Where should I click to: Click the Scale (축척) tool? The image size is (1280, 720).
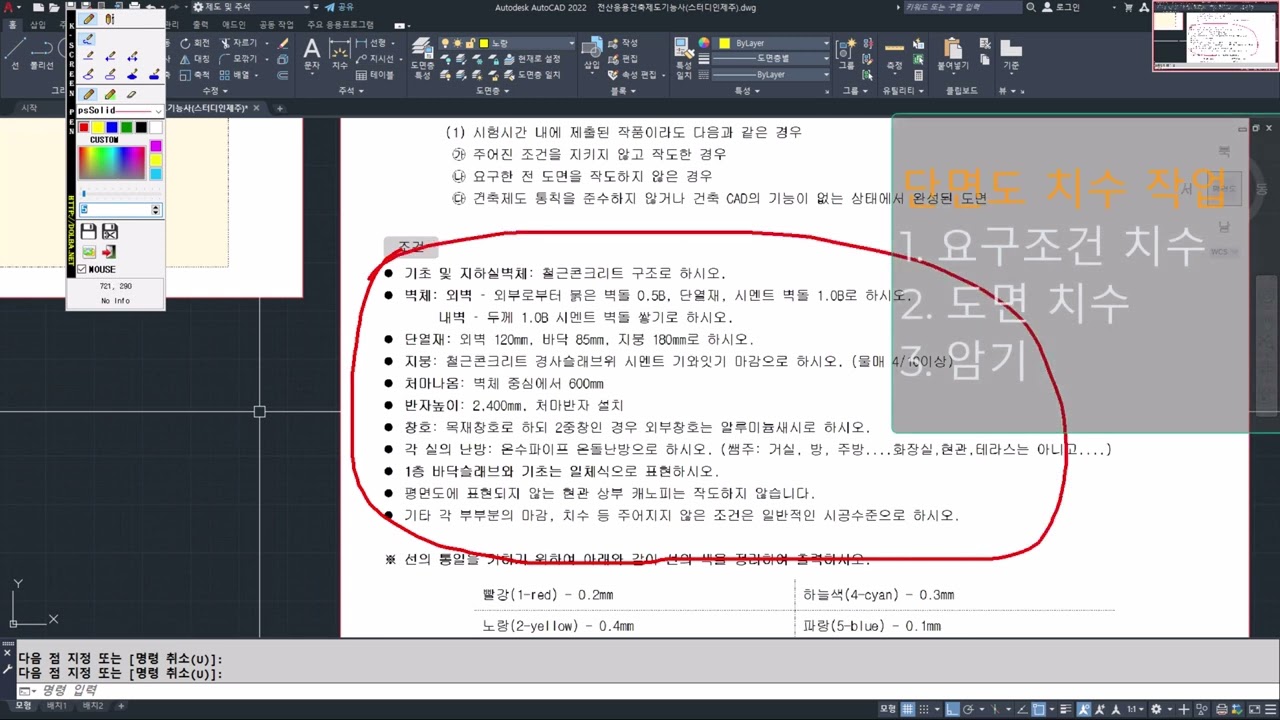(195, 75)
